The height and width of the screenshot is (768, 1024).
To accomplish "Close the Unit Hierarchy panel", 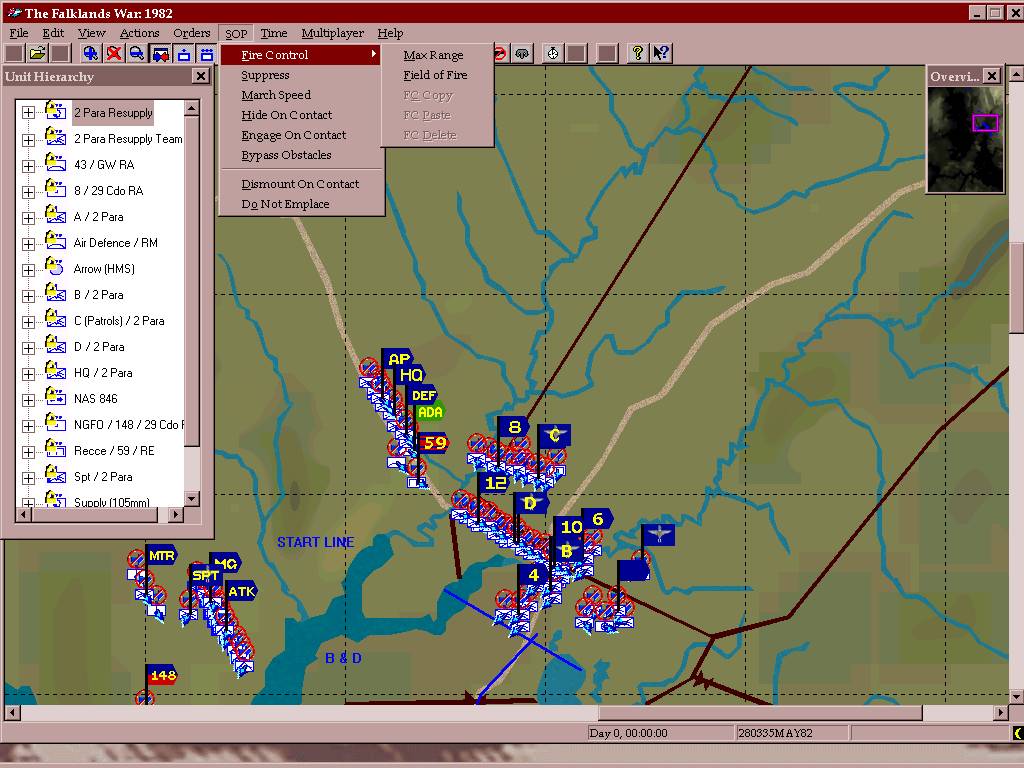I will pos(200,76).
